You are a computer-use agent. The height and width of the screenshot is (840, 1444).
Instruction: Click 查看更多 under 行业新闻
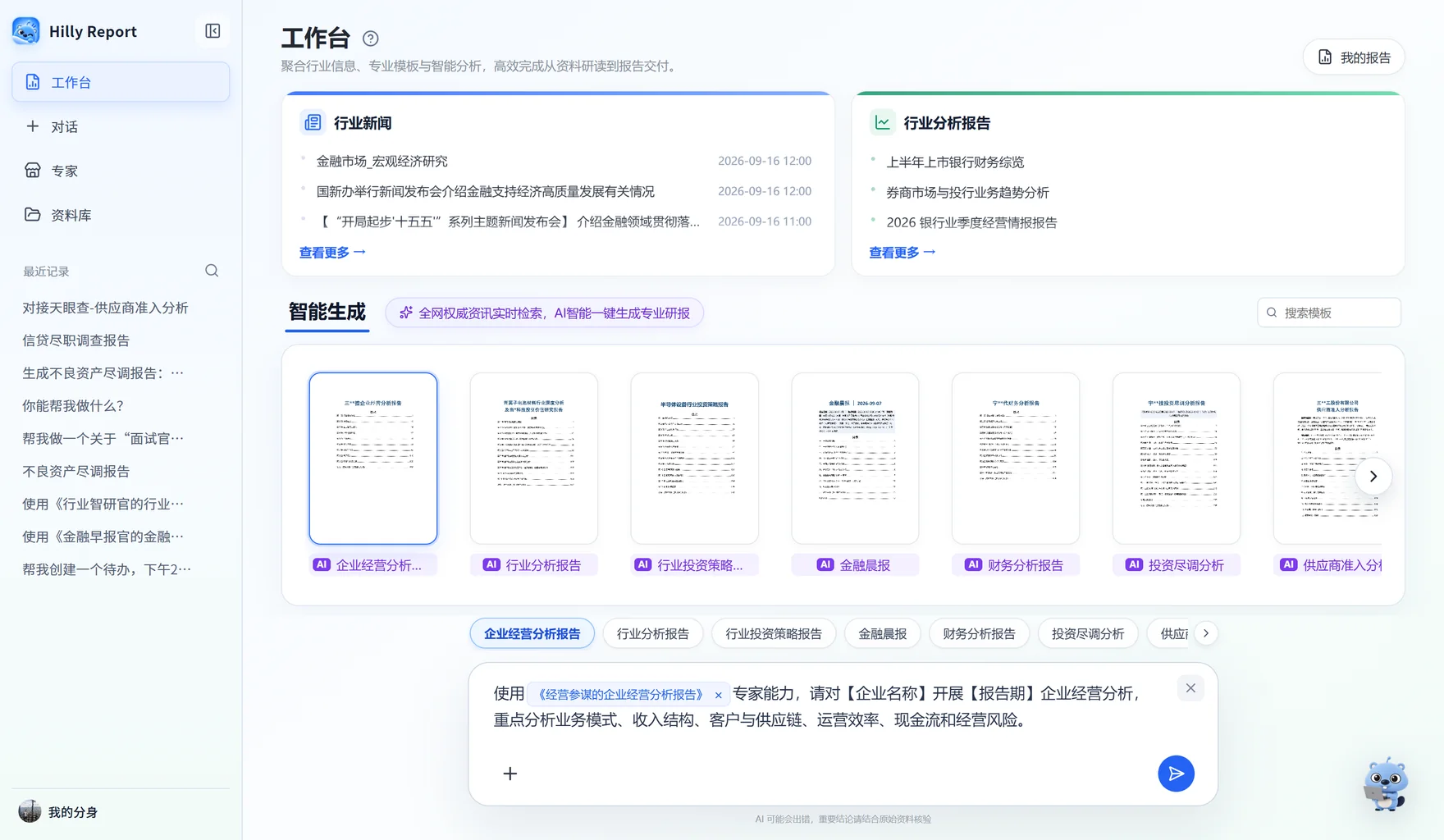(x=332, y=253)
